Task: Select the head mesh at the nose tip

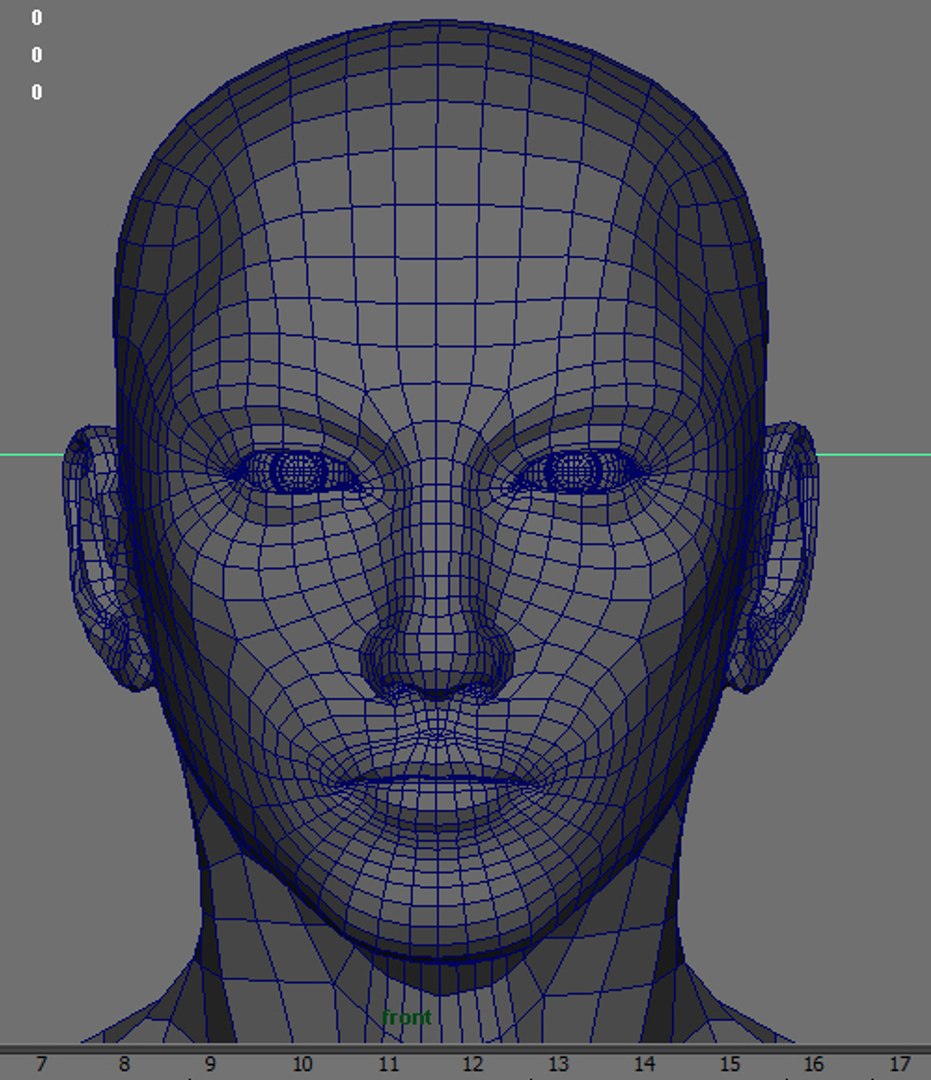Action: (x=436, y=658)
